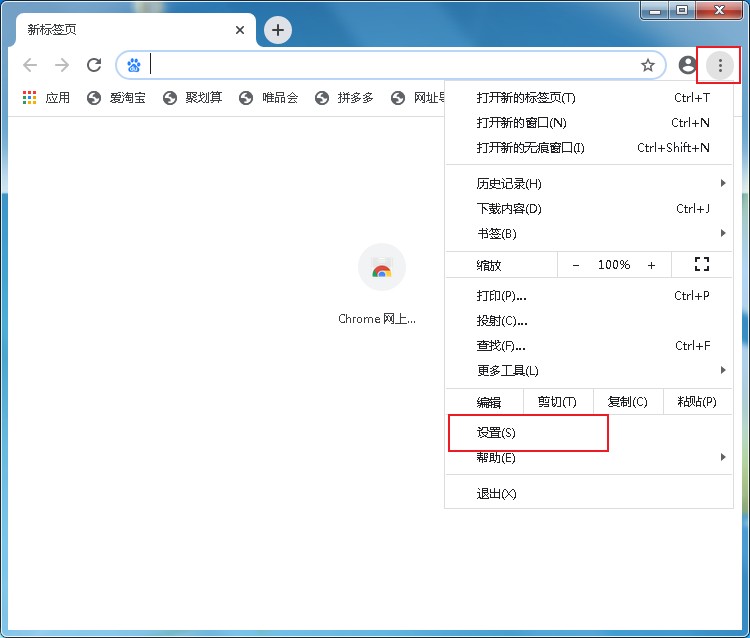
Task: Click the three-dot Chrome menu button
Action: [x=720, y=65]
